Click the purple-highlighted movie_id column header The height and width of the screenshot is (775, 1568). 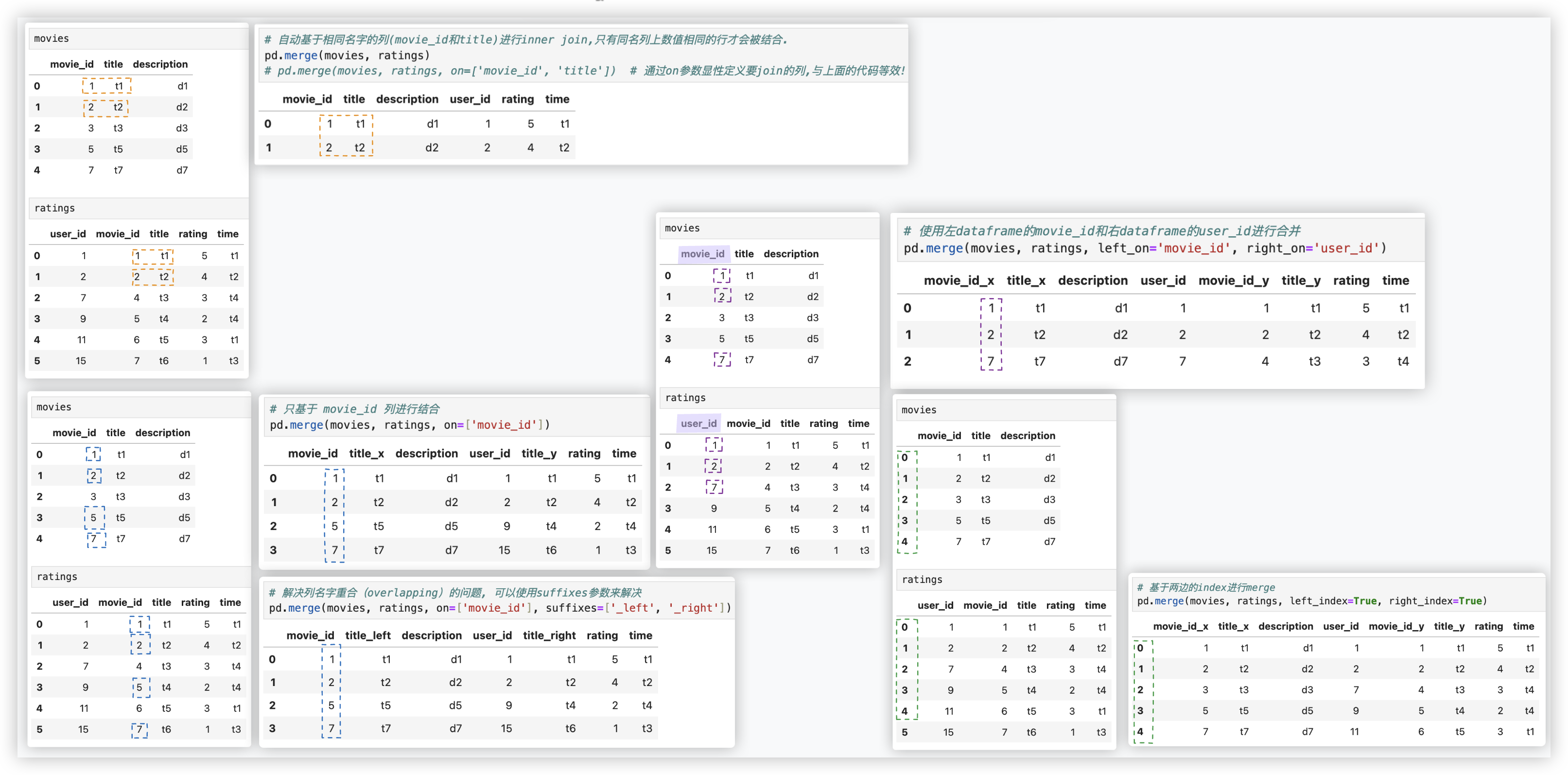pyautogui.click(x=702, y=254)
